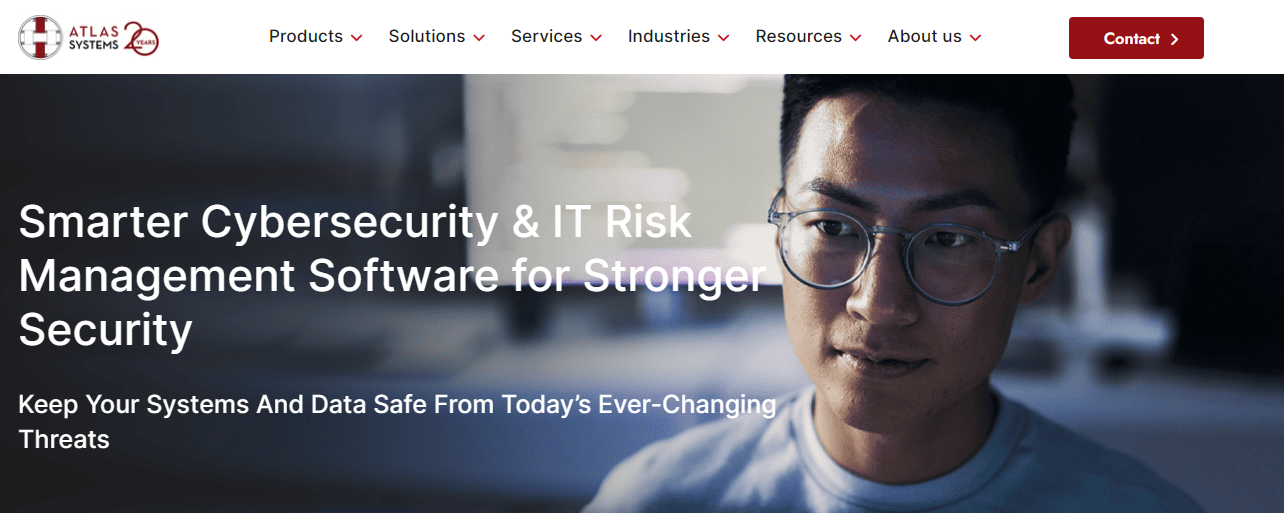Select the Services navigation item

click(547, 36)
